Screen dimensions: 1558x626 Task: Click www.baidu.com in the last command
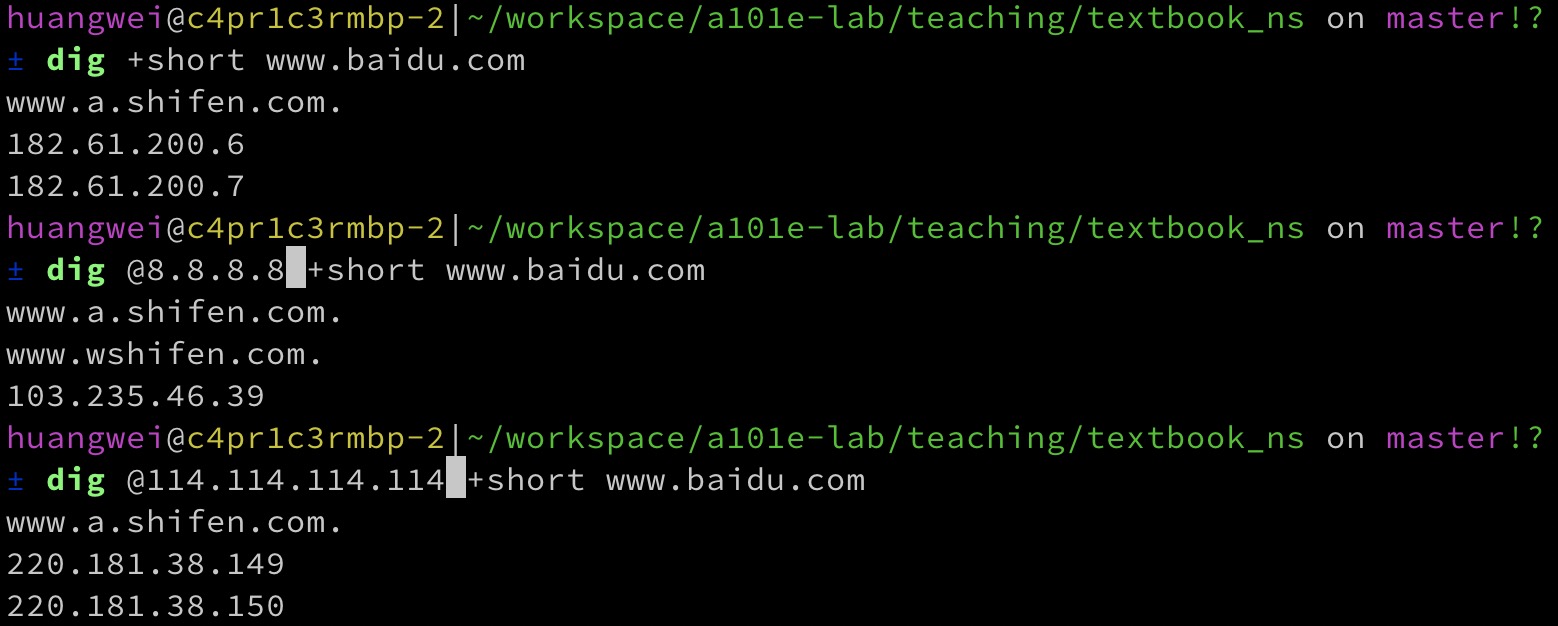point(736,480)
